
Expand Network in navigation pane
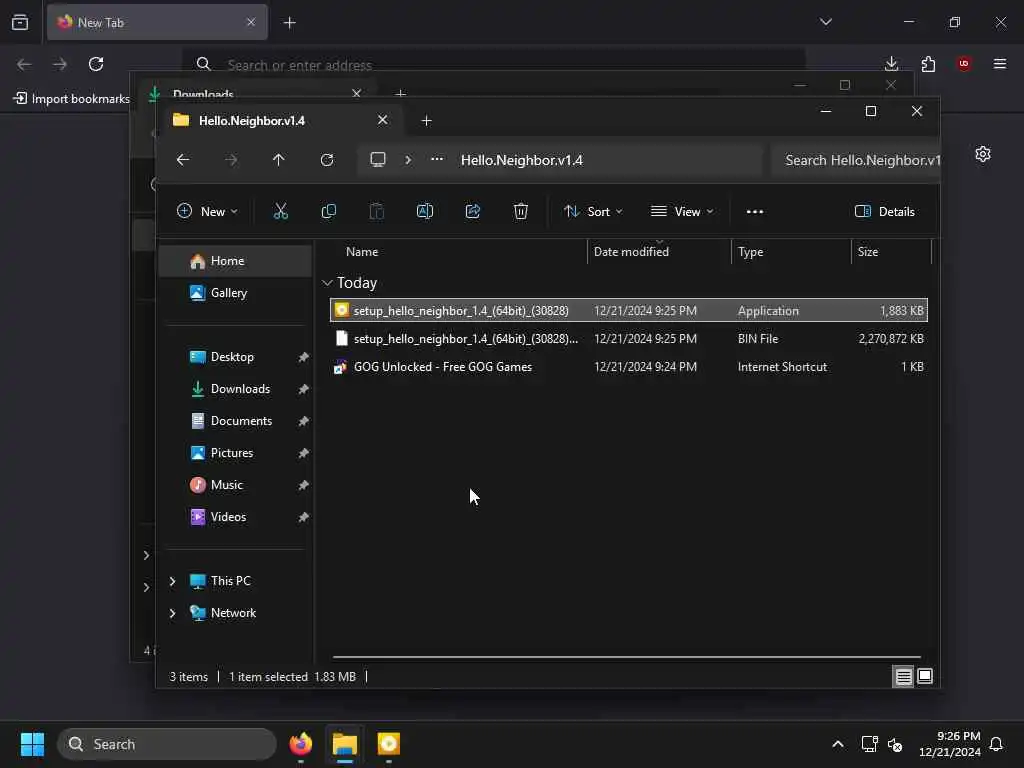coord(172,613)
